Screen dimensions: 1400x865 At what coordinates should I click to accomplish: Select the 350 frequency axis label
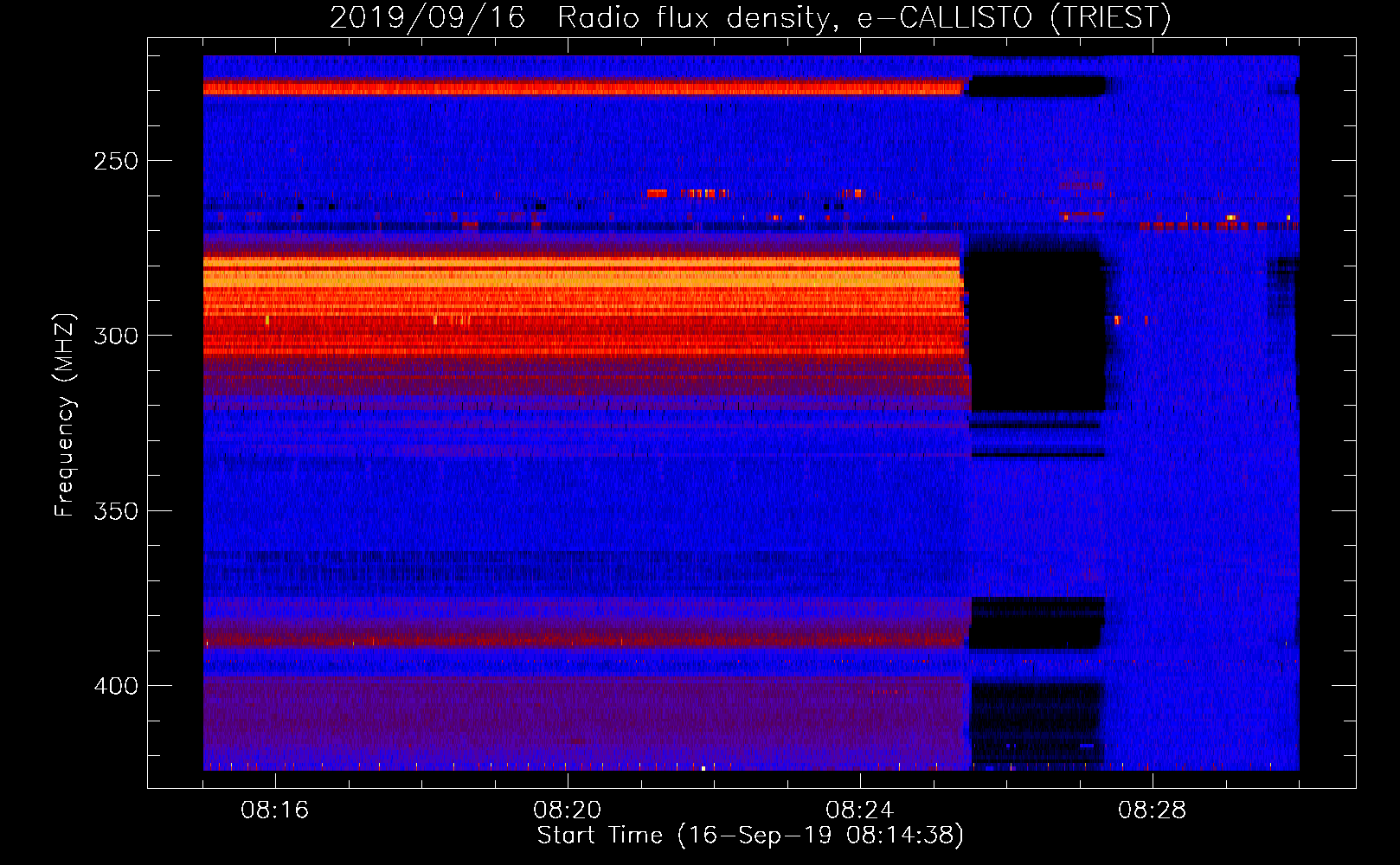(116, 511)
